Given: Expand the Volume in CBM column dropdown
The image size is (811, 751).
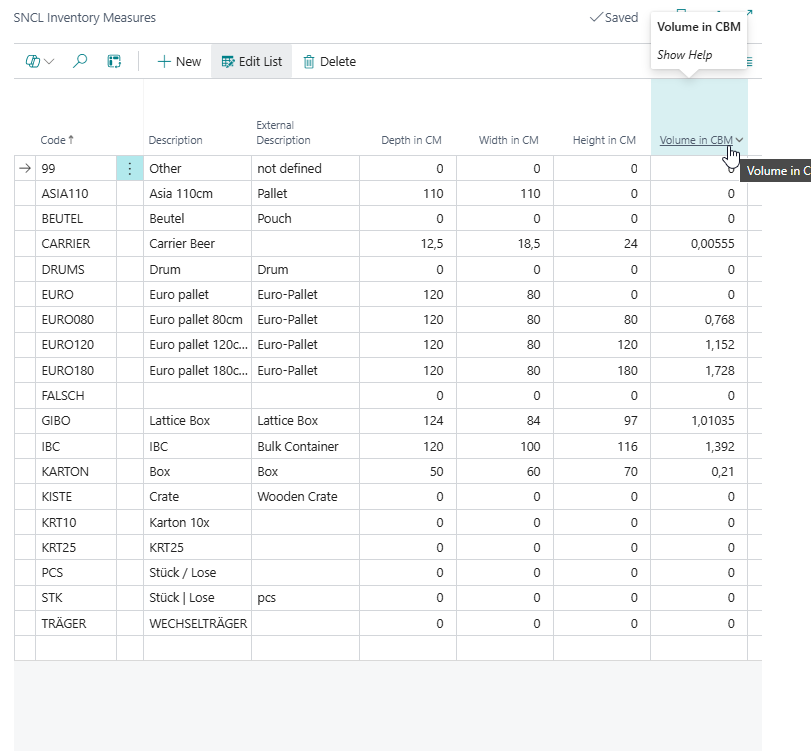Looking at the screenshot, I should [x=739, y=140].
